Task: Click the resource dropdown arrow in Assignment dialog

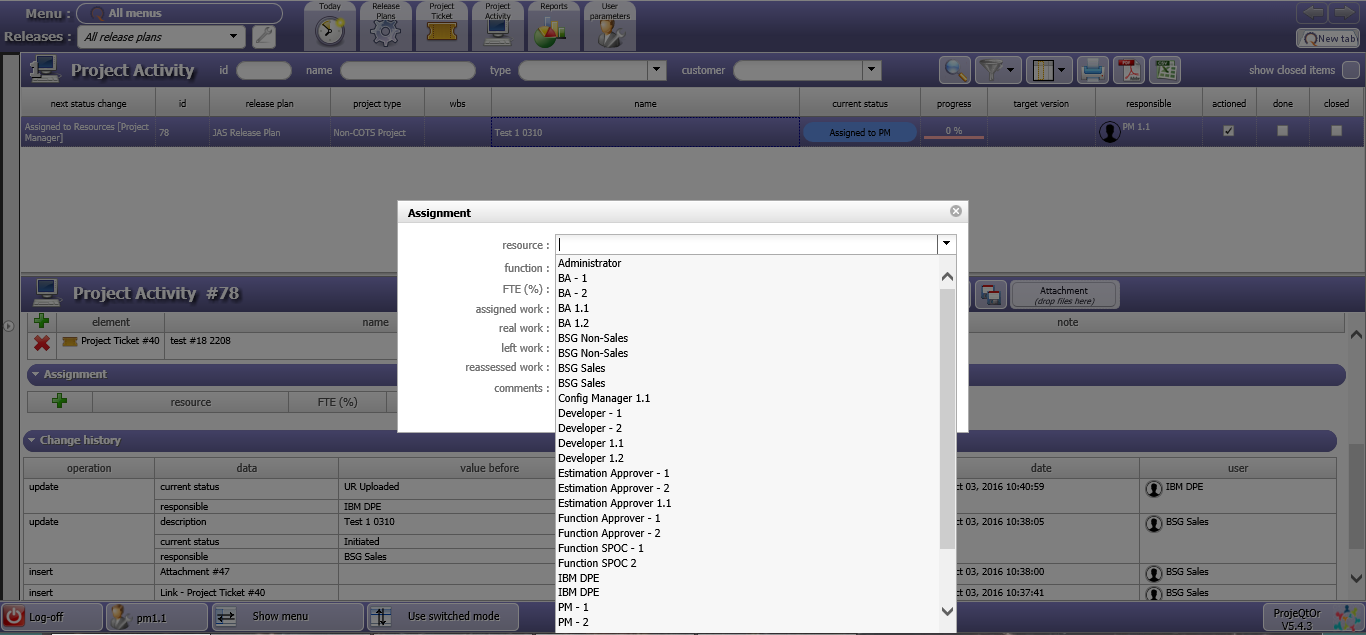Action: (x=944, y=244)
